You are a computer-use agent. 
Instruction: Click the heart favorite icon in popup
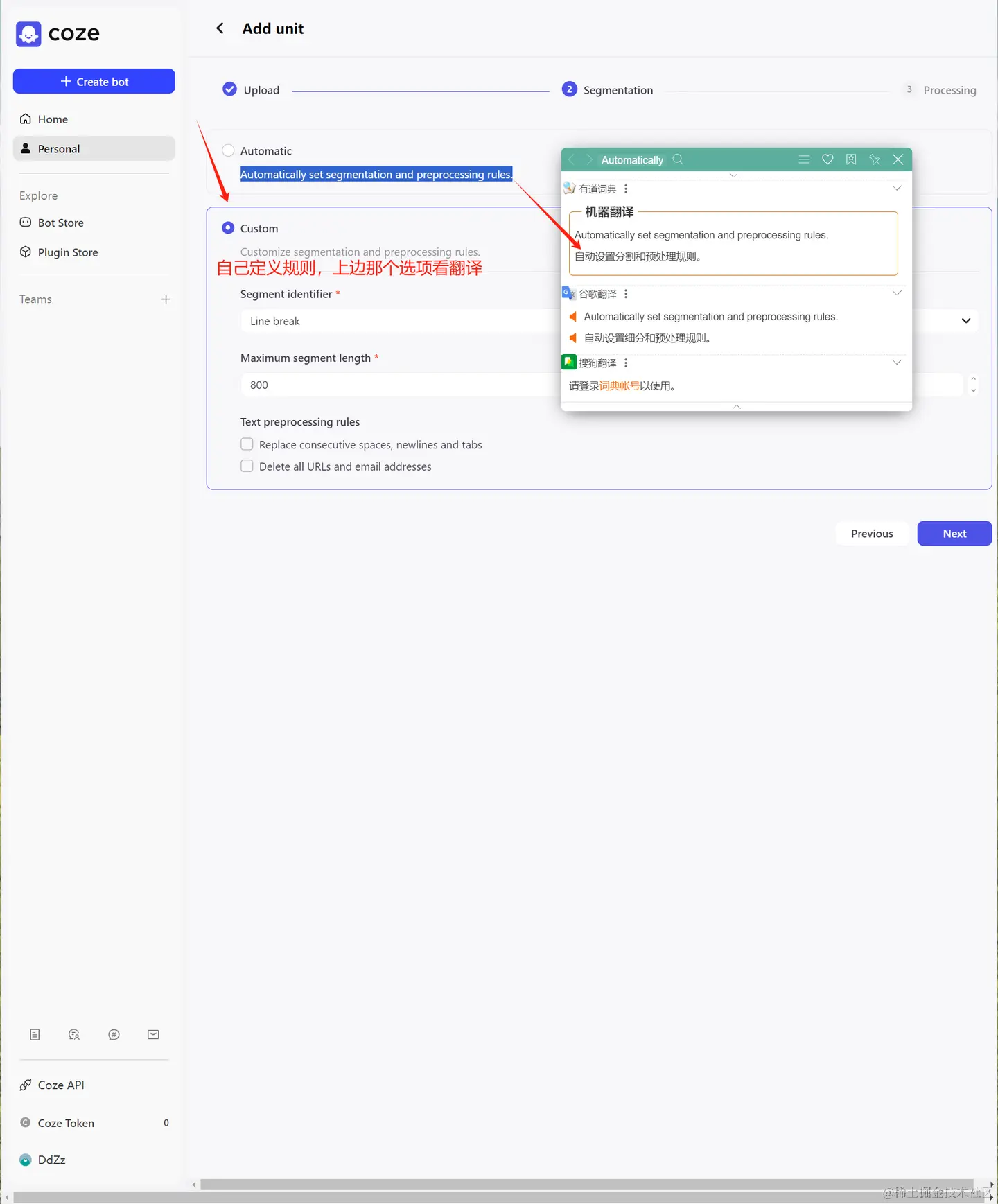(828, 159)
